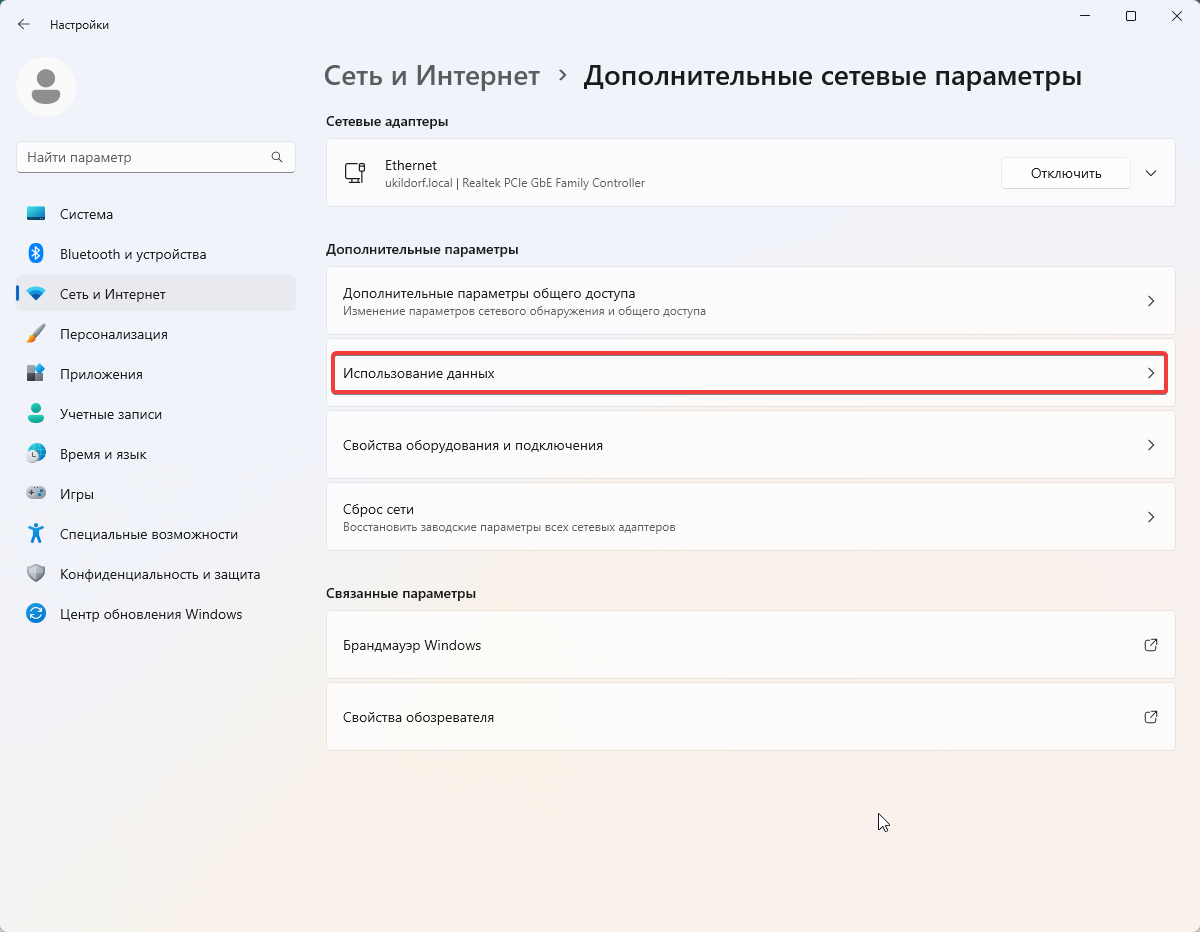The image size is (1200, 932).
Task: Open chevron of Свойства оборудования и подключения
Action: tap(1151, 445)
